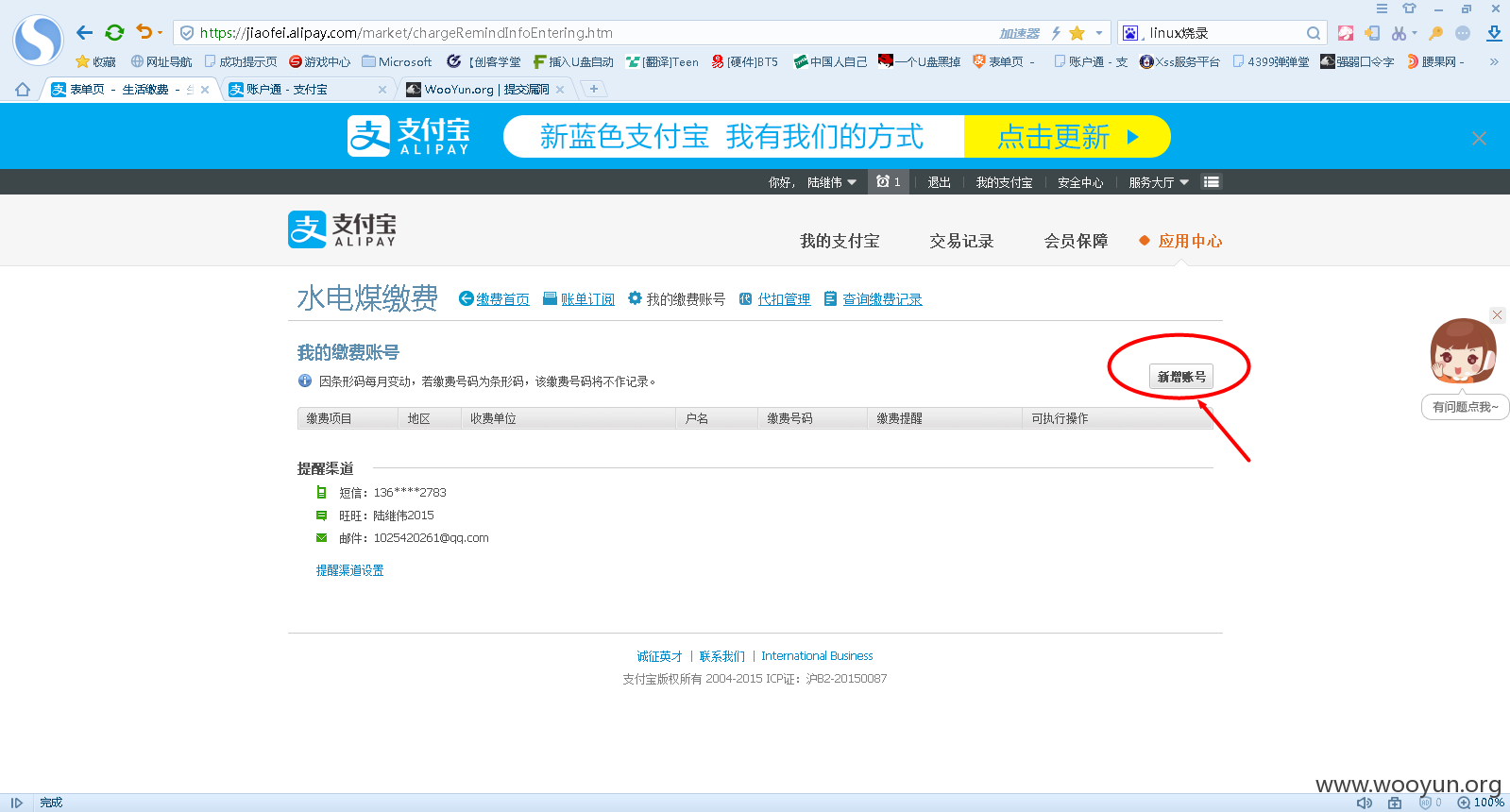Click the key password manager icon
Viewport: 1510px width, 812px height.
(x=1435, y=33)
